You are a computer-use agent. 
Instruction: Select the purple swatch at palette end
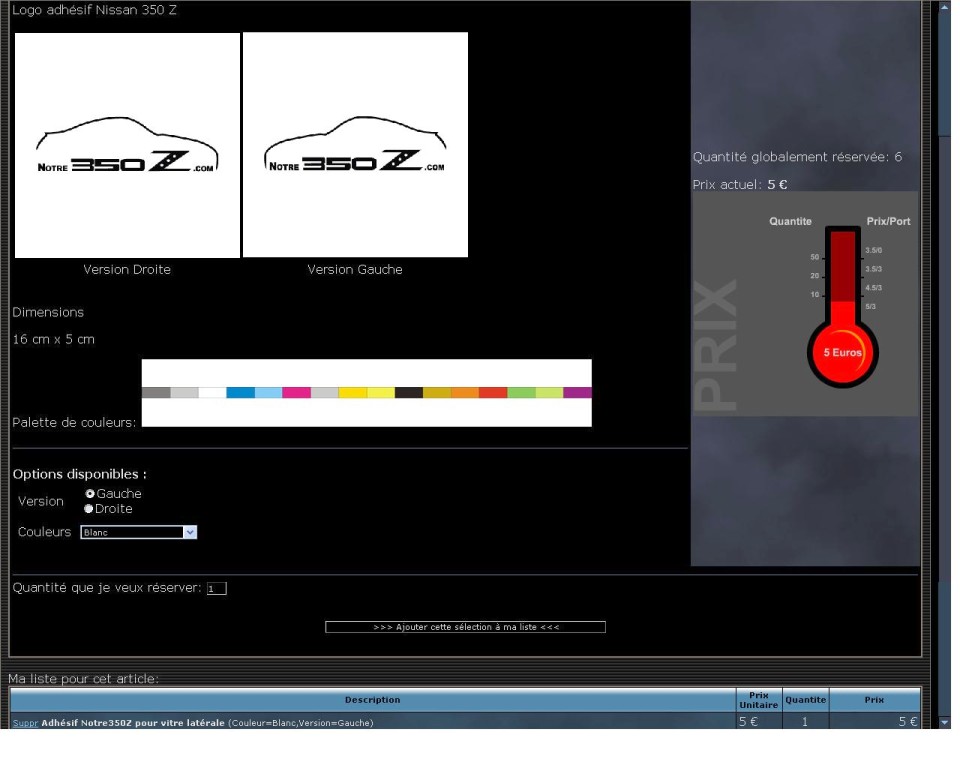coord(577,393)
